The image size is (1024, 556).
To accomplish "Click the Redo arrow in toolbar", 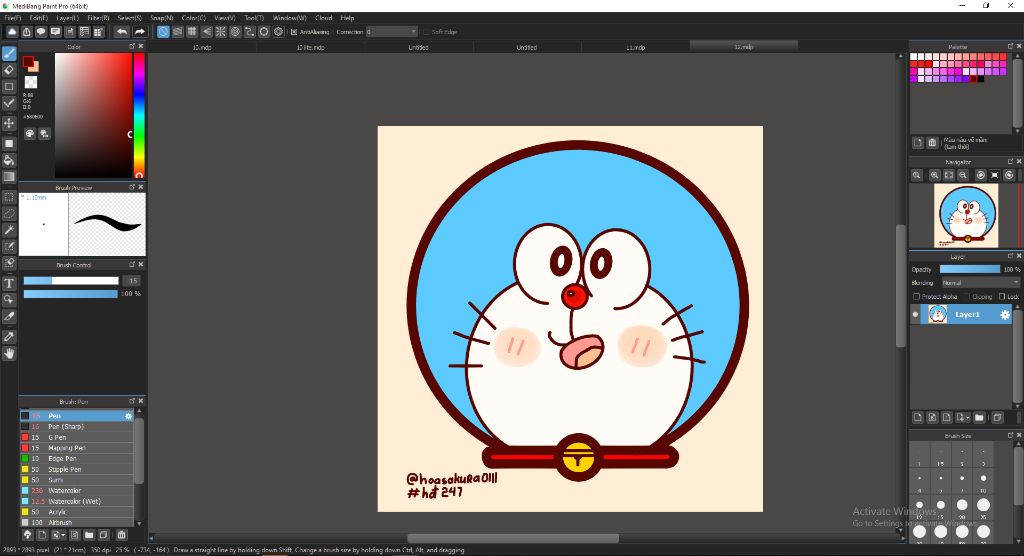I will tap(139, 31).
